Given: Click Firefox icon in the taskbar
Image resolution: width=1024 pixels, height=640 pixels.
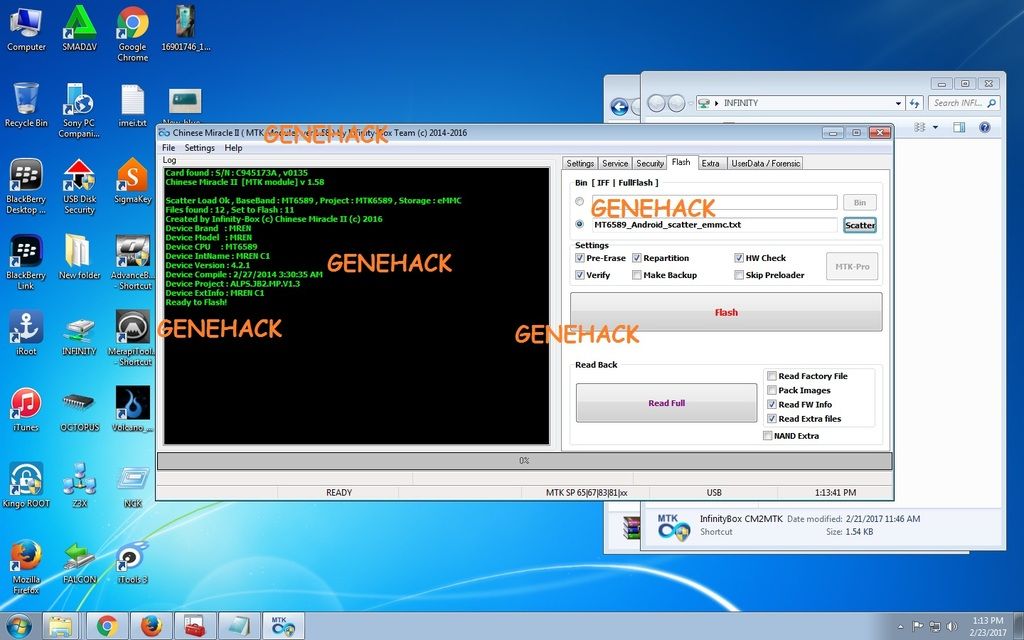Looking at the screenshot, I should [151, 626].
